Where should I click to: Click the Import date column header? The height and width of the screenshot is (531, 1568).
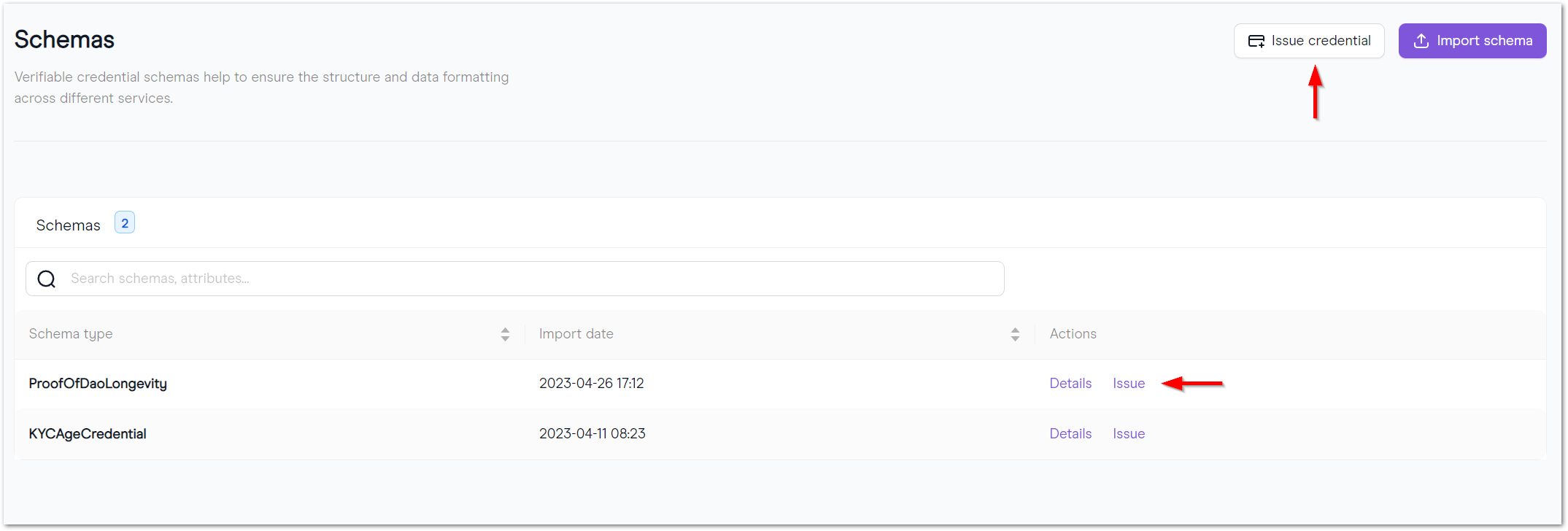[576, 334]
